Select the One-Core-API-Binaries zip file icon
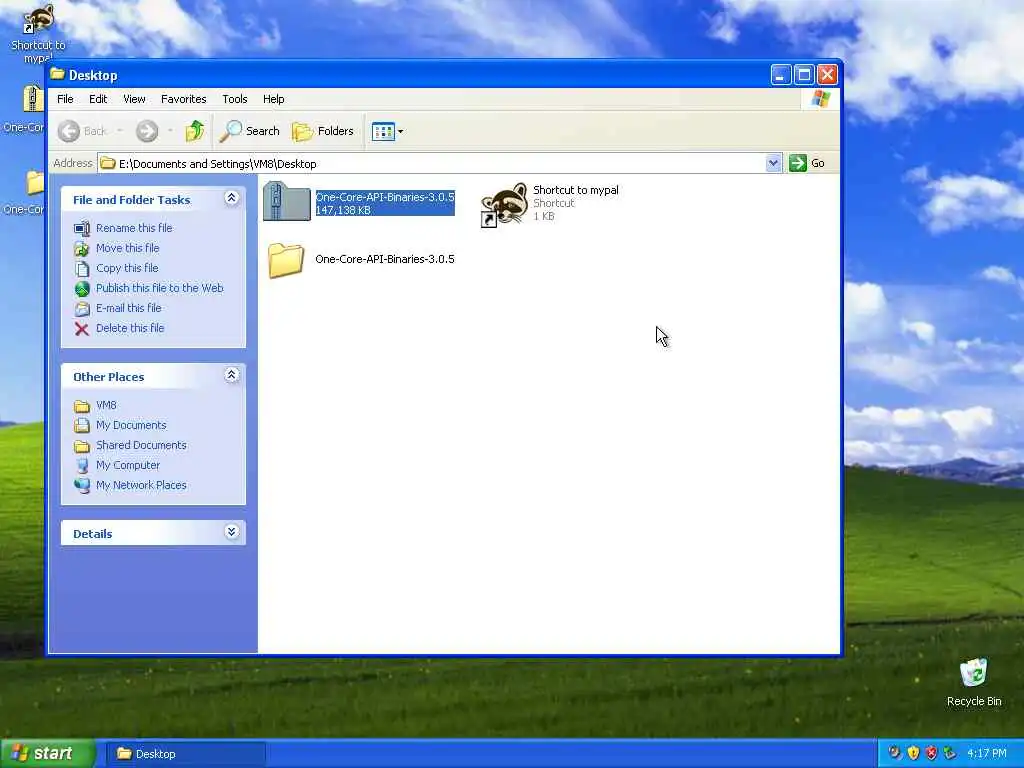The width and height of the screenshot is (1024, 768). (287, 201)
